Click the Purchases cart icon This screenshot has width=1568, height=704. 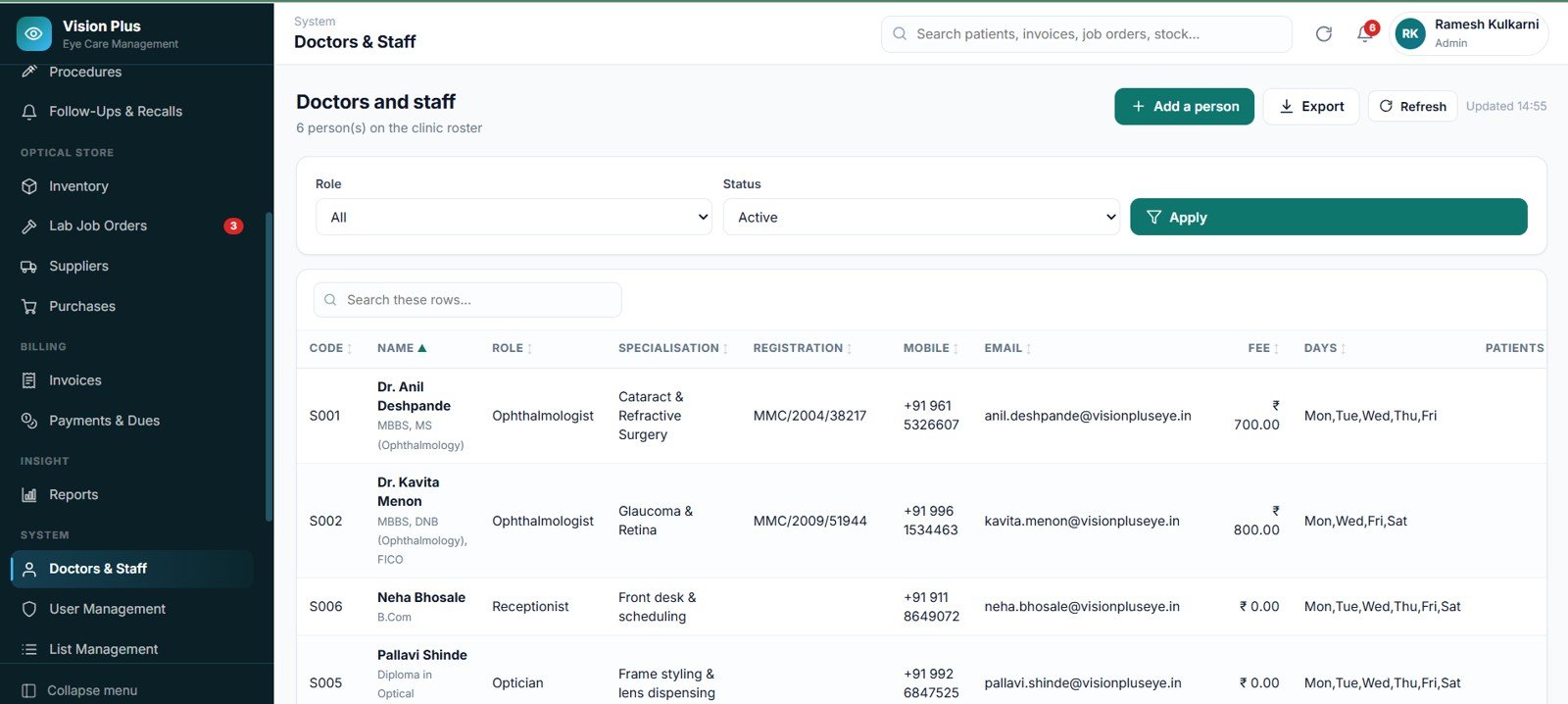click(29, 307)
